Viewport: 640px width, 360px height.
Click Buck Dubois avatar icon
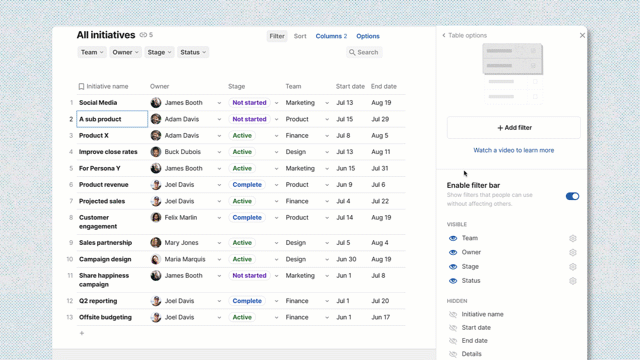[156, 152]
